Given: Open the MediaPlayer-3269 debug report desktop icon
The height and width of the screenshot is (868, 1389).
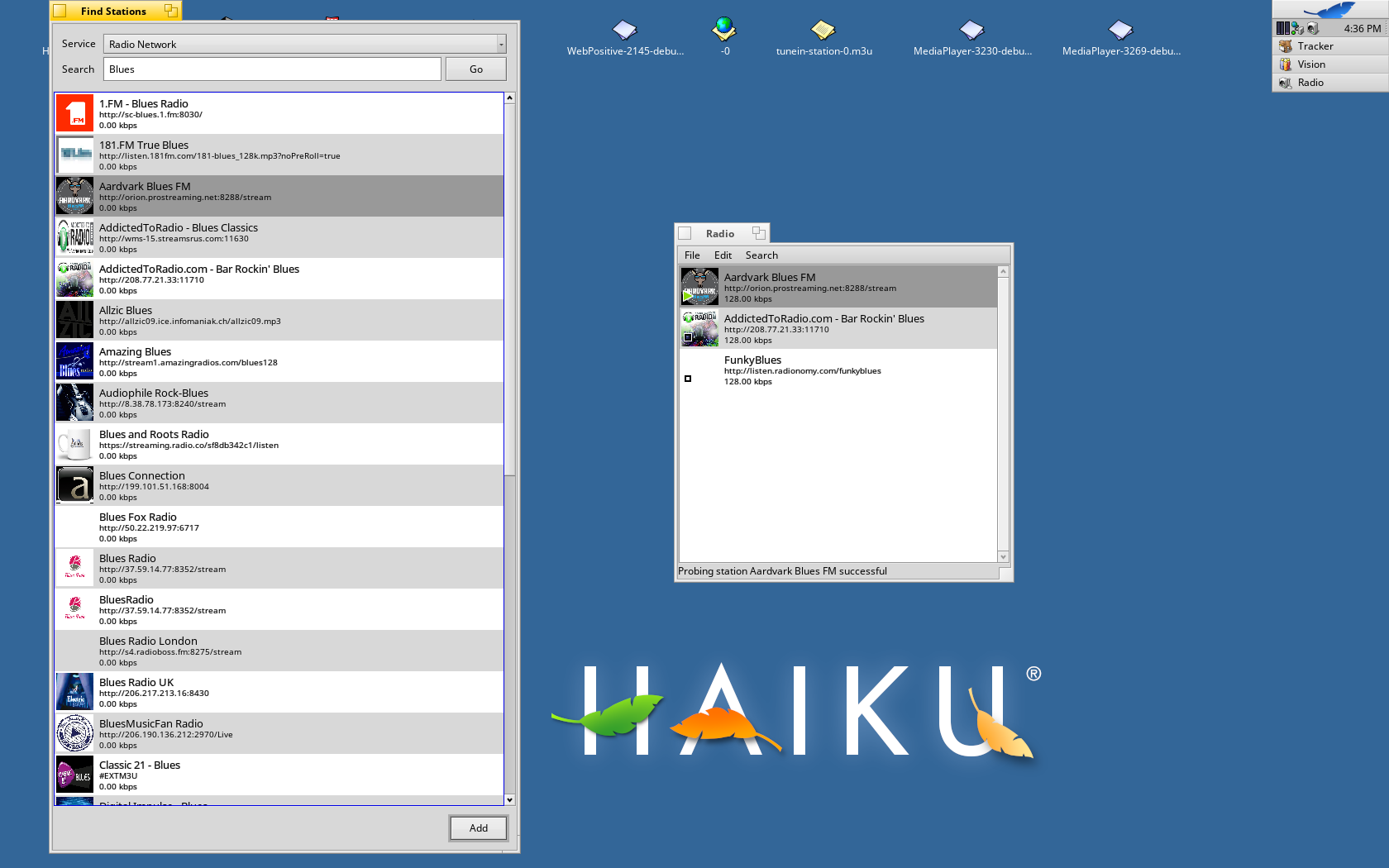Looking at the screenshot, I should pyautogui.click(x=1121, y=31).
